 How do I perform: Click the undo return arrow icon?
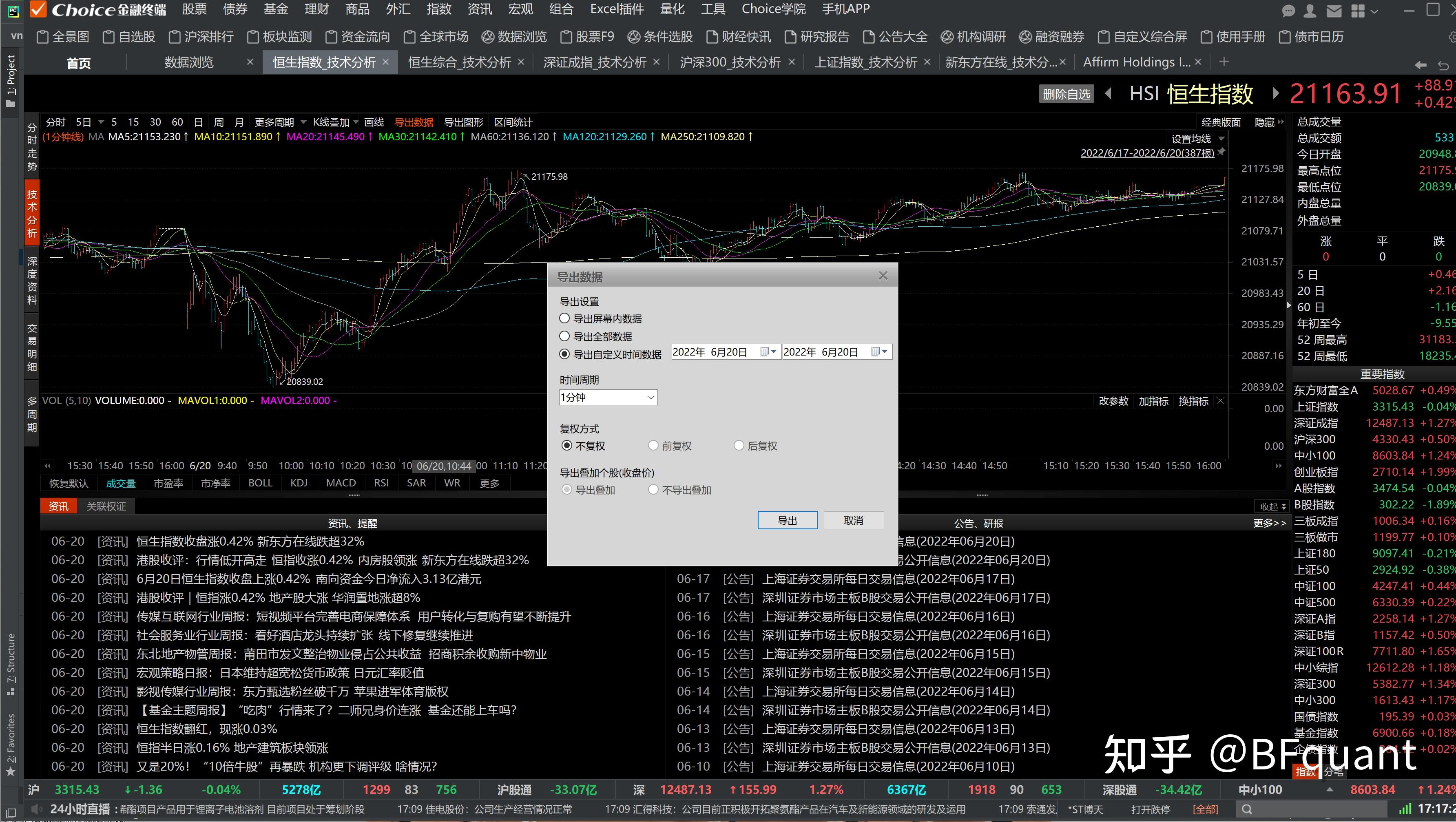1443,65
